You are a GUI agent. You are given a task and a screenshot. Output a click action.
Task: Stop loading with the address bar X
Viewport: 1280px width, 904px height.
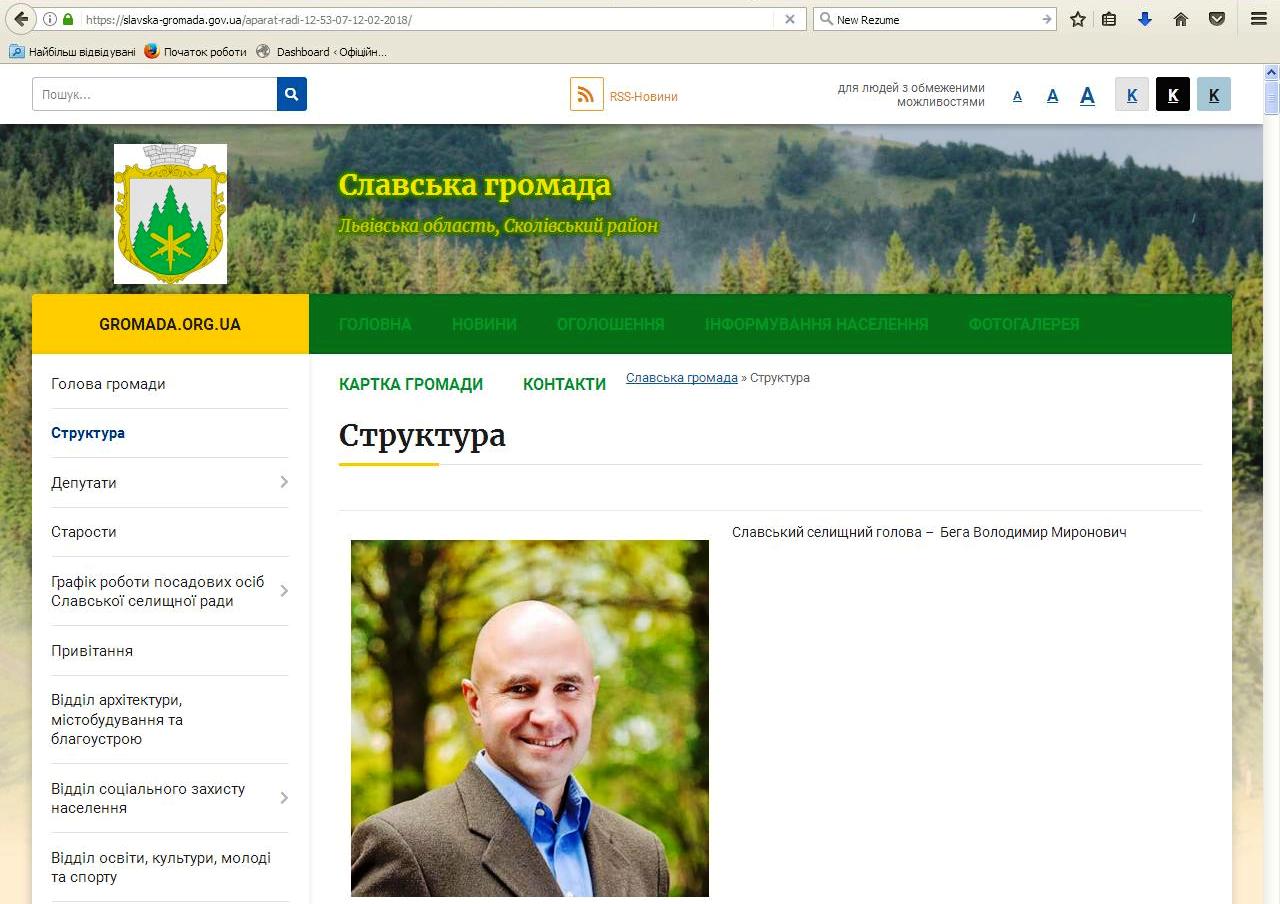pos(789,19)
